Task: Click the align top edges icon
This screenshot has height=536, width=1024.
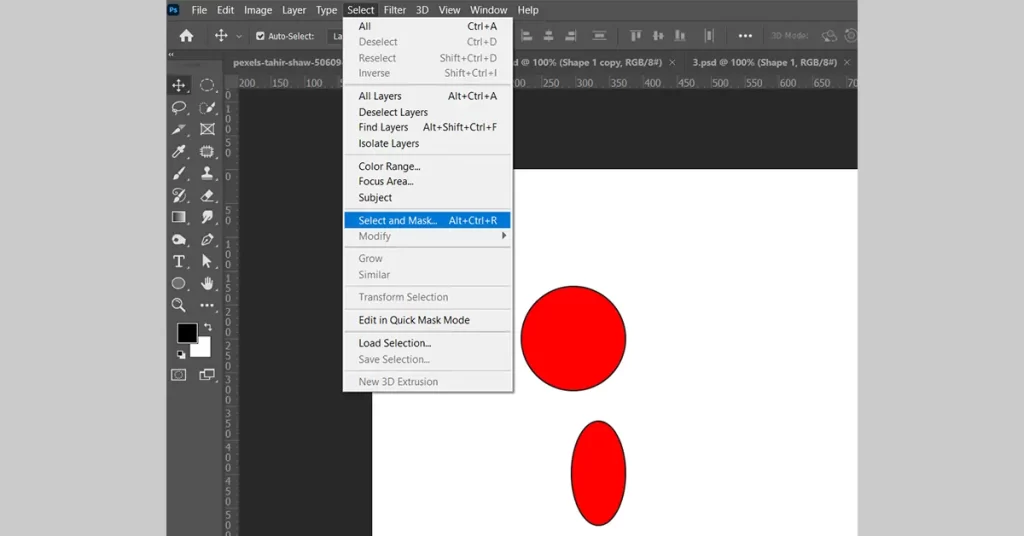Action: point(635,36)
